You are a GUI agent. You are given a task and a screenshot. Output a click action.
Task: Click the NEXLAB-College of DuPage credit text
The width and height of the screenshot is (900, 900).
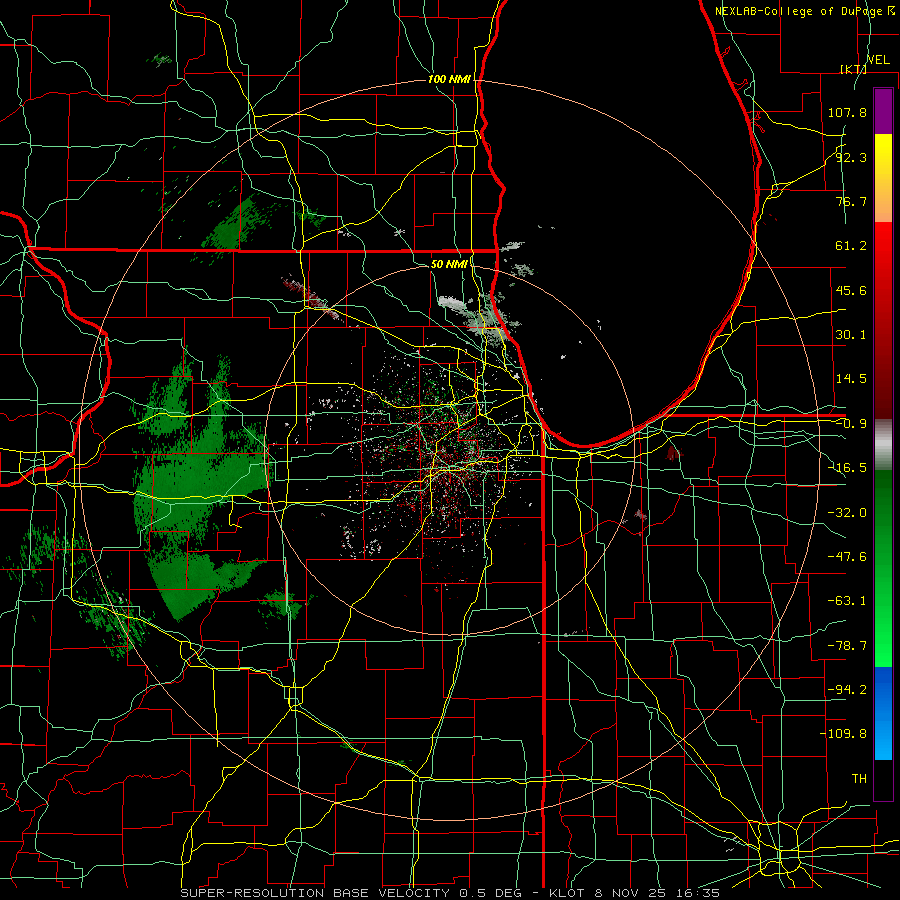pos(804,11)
